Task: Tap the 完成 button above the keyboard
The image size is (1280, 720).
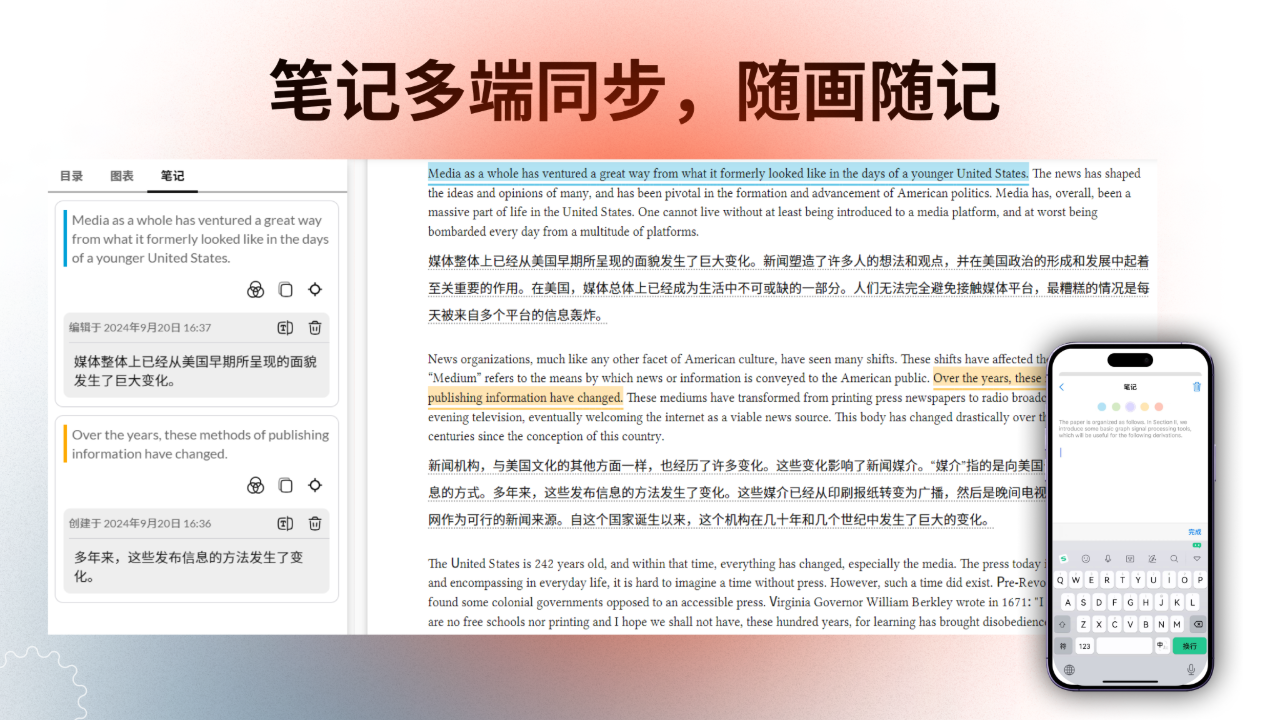Action: [1195, 531]
